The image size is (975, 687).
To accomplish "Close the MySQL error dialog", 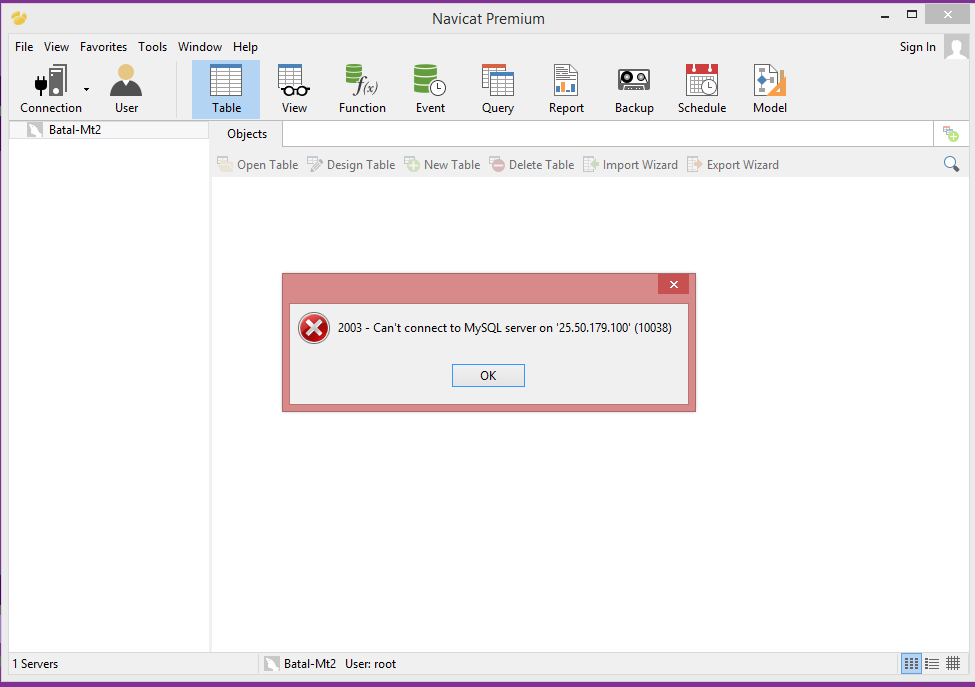I will point(673,285).
